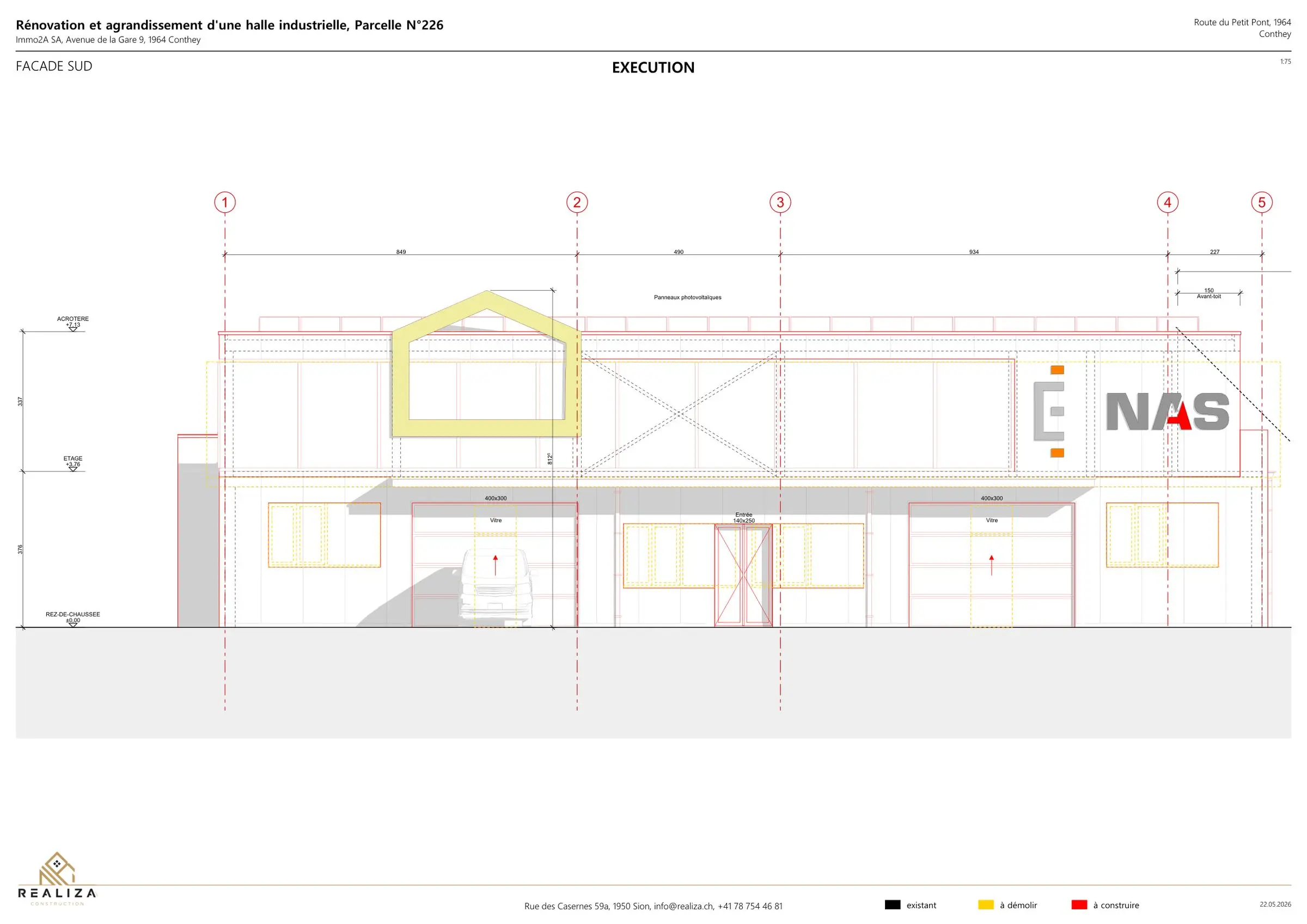Click the 'FACADE SUD' title
Screen dimensions: 1307x924
pos(54,66)
